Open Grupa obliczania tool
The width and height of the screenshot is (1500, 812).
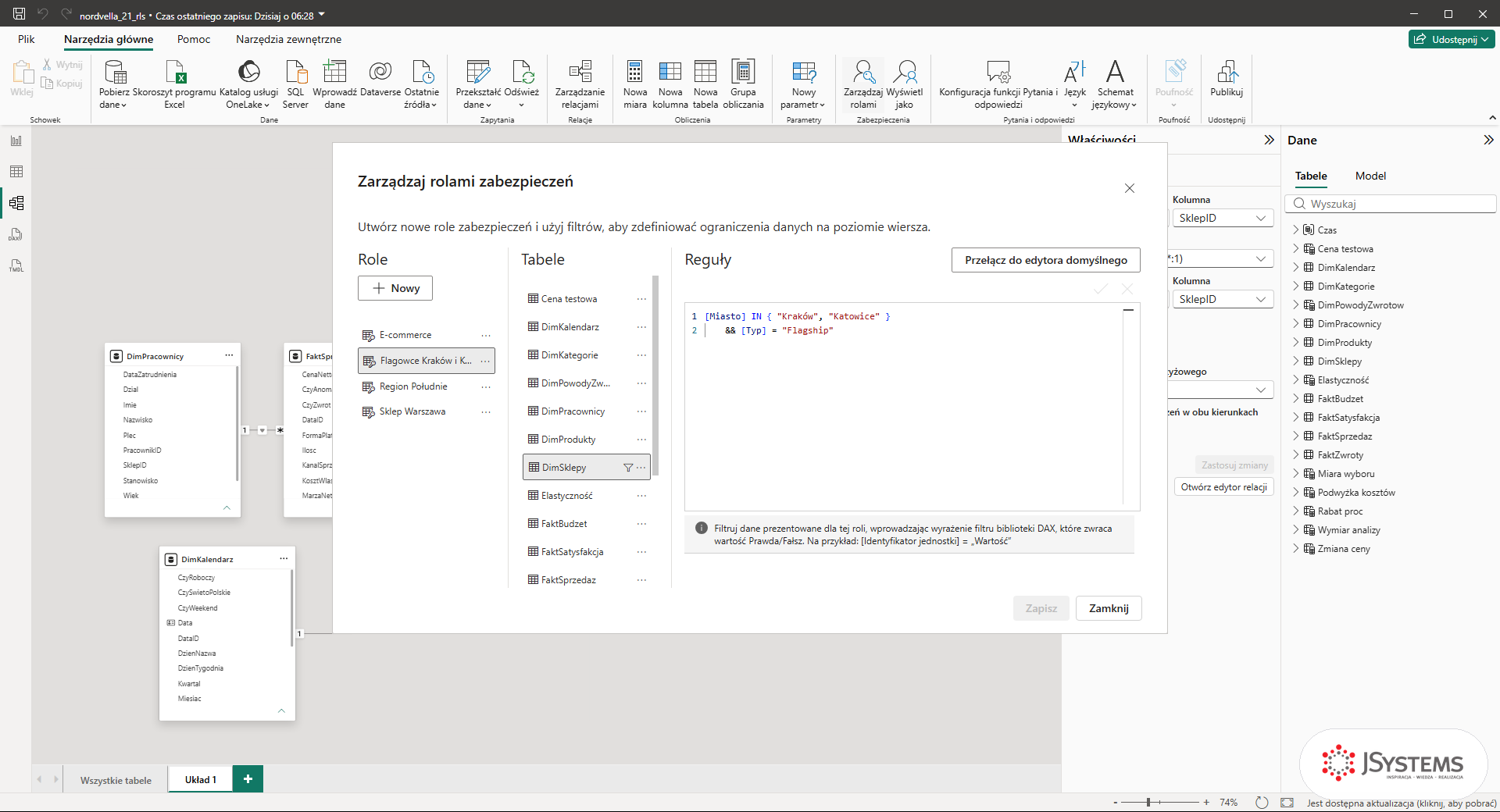(743, 84)
